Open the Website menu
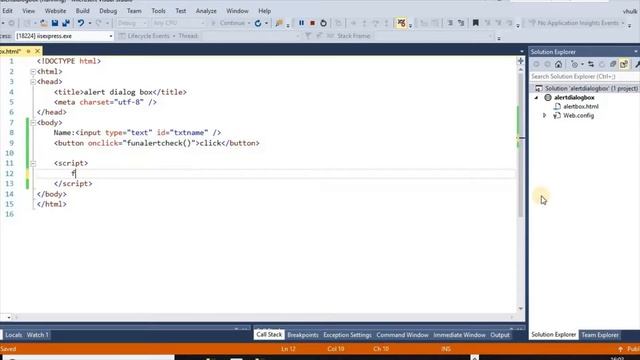This screenshot has width=640, height=360. coord(56,11)
